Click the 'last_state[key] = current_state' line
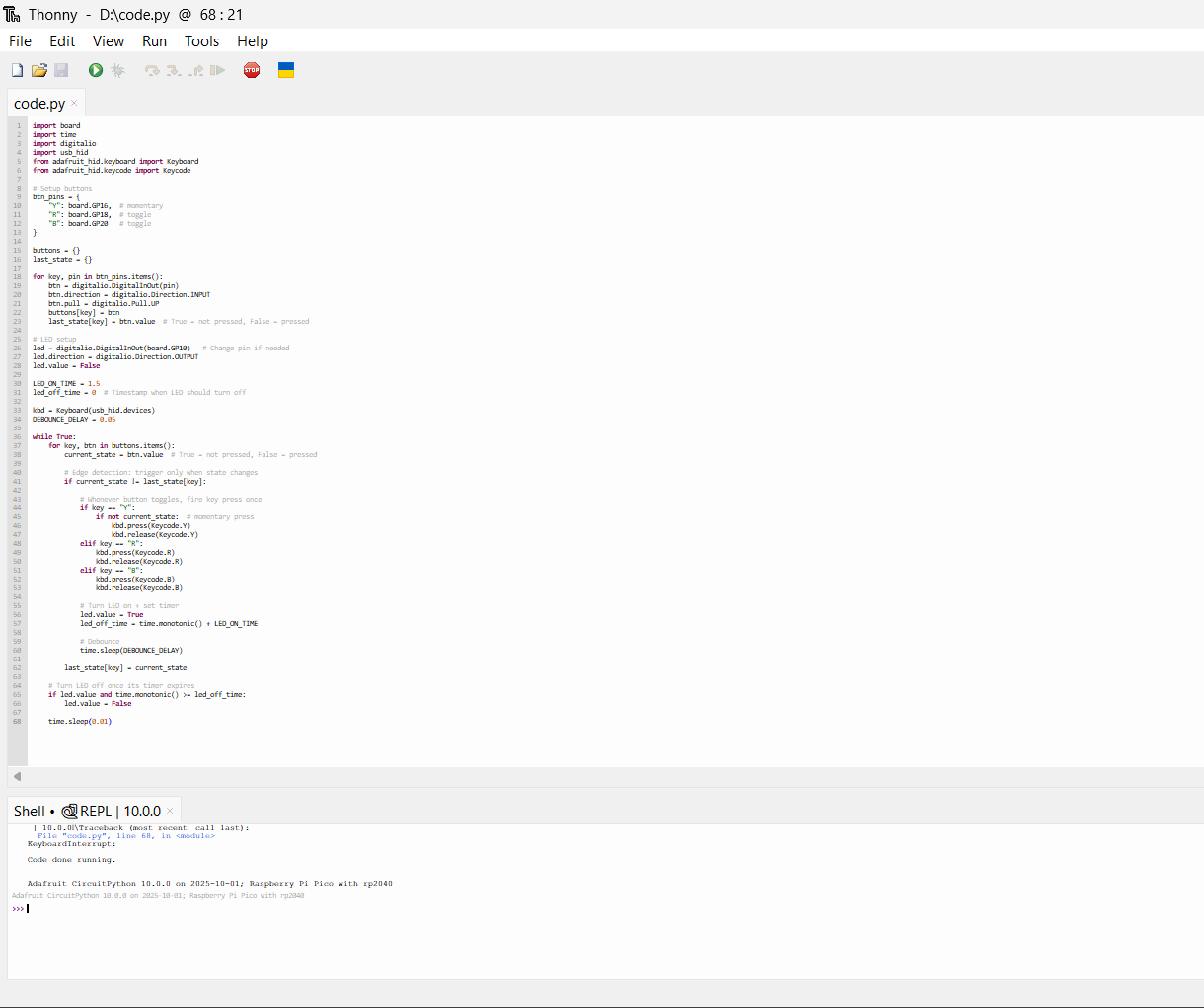The width and height of the screenshot is (1204, 1008). [x=125, y=667]
